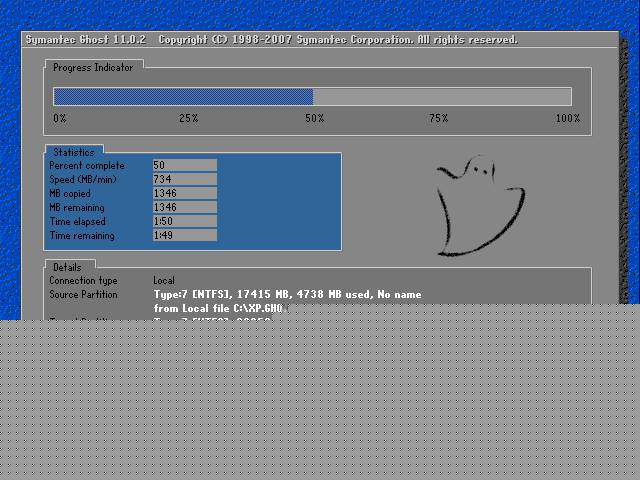Click the Percent complete label
The image size is (640, 480).
click(87, 166)
